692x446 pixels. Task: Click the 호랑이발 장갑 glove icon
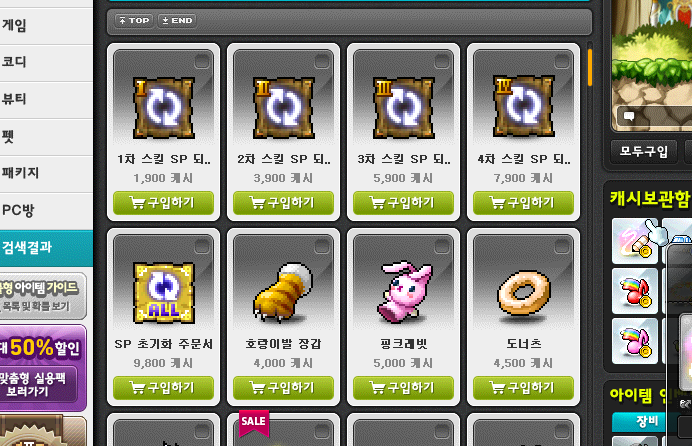tap(283, 292)
